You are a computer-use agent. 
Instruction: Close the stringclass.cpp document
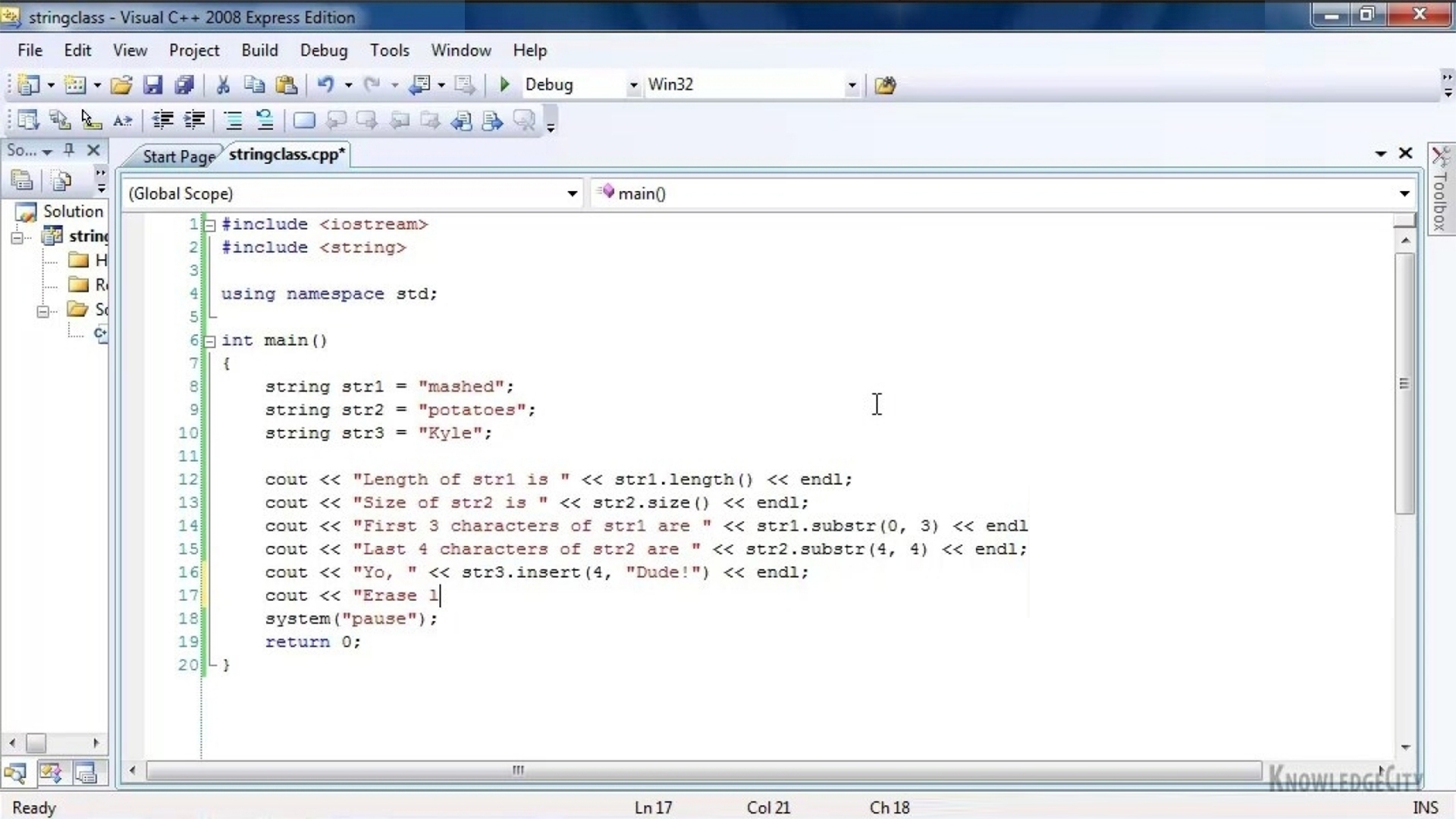(x=1405, y=153)
